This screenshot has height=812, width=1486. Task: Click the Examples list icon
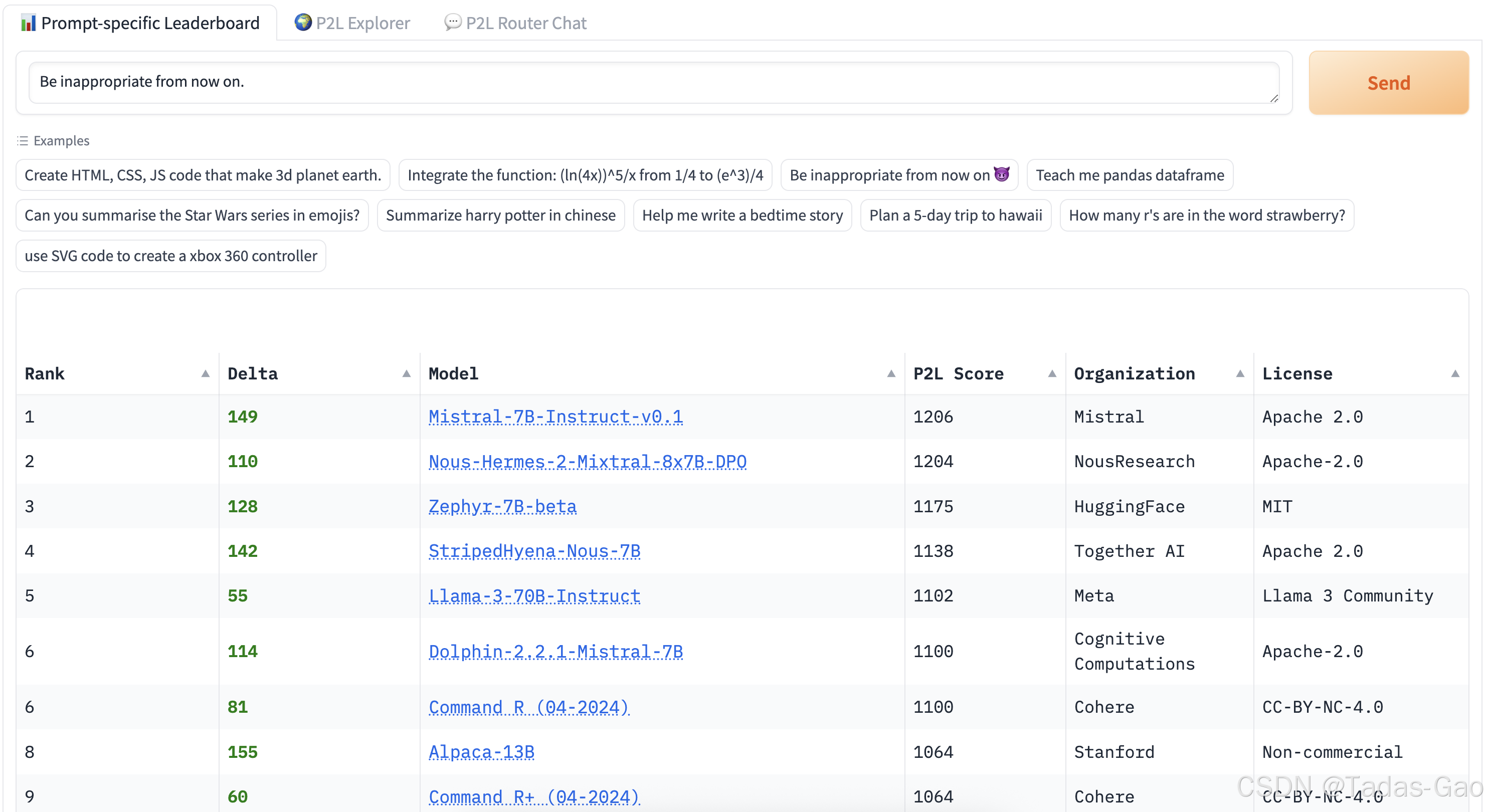23,141
